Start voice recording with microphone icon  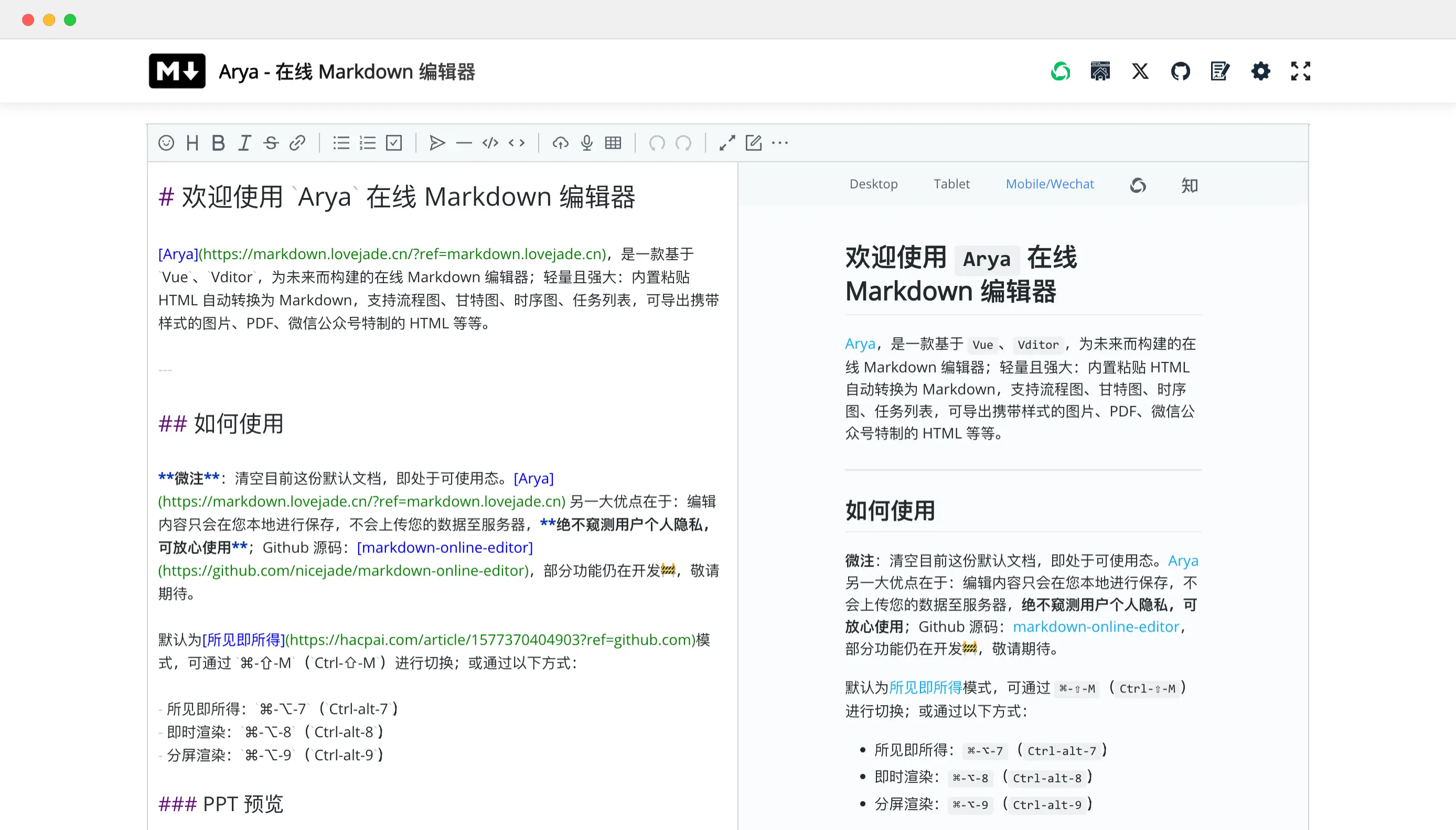click(x=586, y=143)
